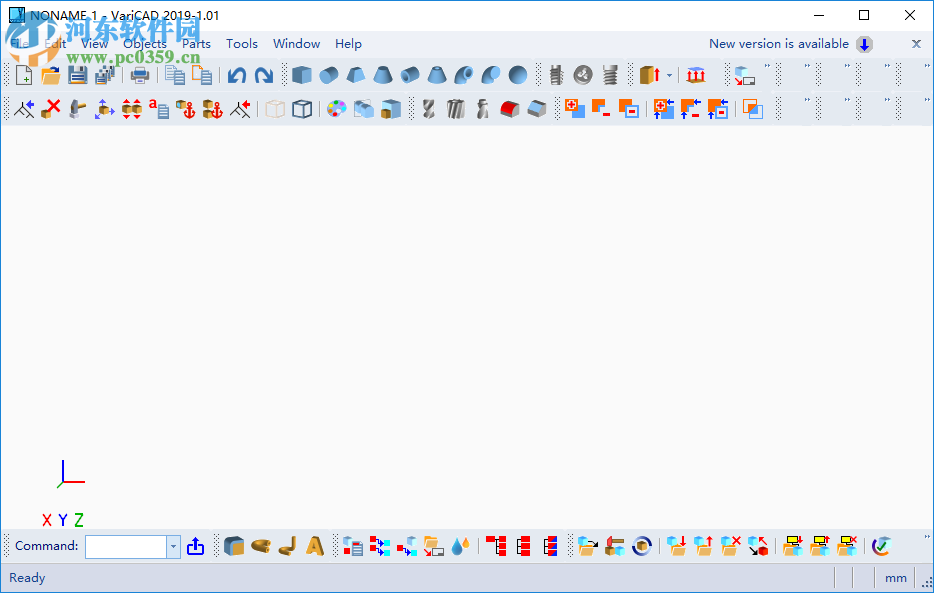The width and height of the screenshot is (934, 593).
Task: Open the Help menu
Action: (x=348, y=43)
